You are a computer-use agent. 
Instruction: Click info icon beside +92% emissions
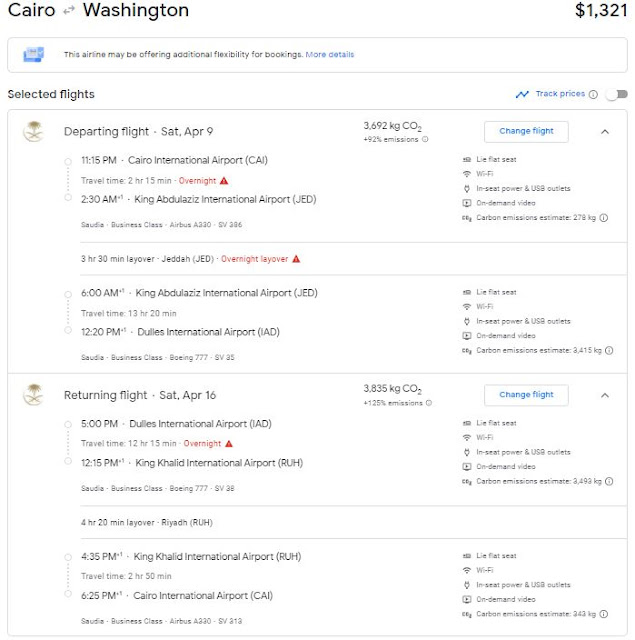point(425,139)
